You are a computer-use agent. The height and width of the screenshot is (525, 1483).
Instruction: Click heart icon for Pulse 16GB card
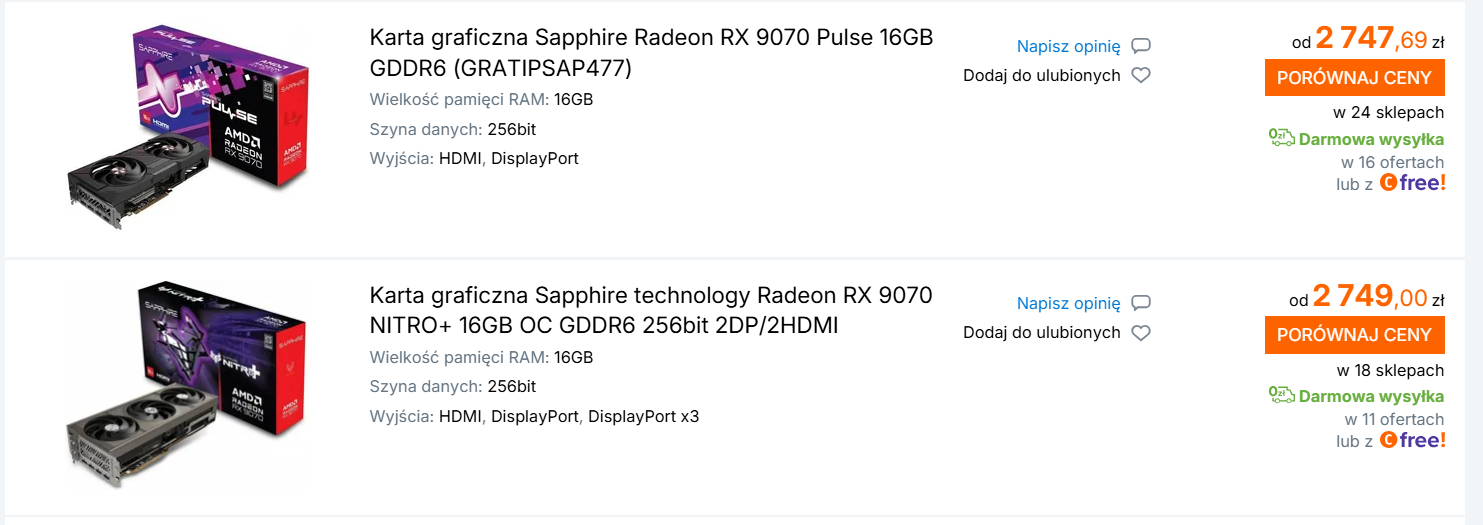tap(1141, 75)
